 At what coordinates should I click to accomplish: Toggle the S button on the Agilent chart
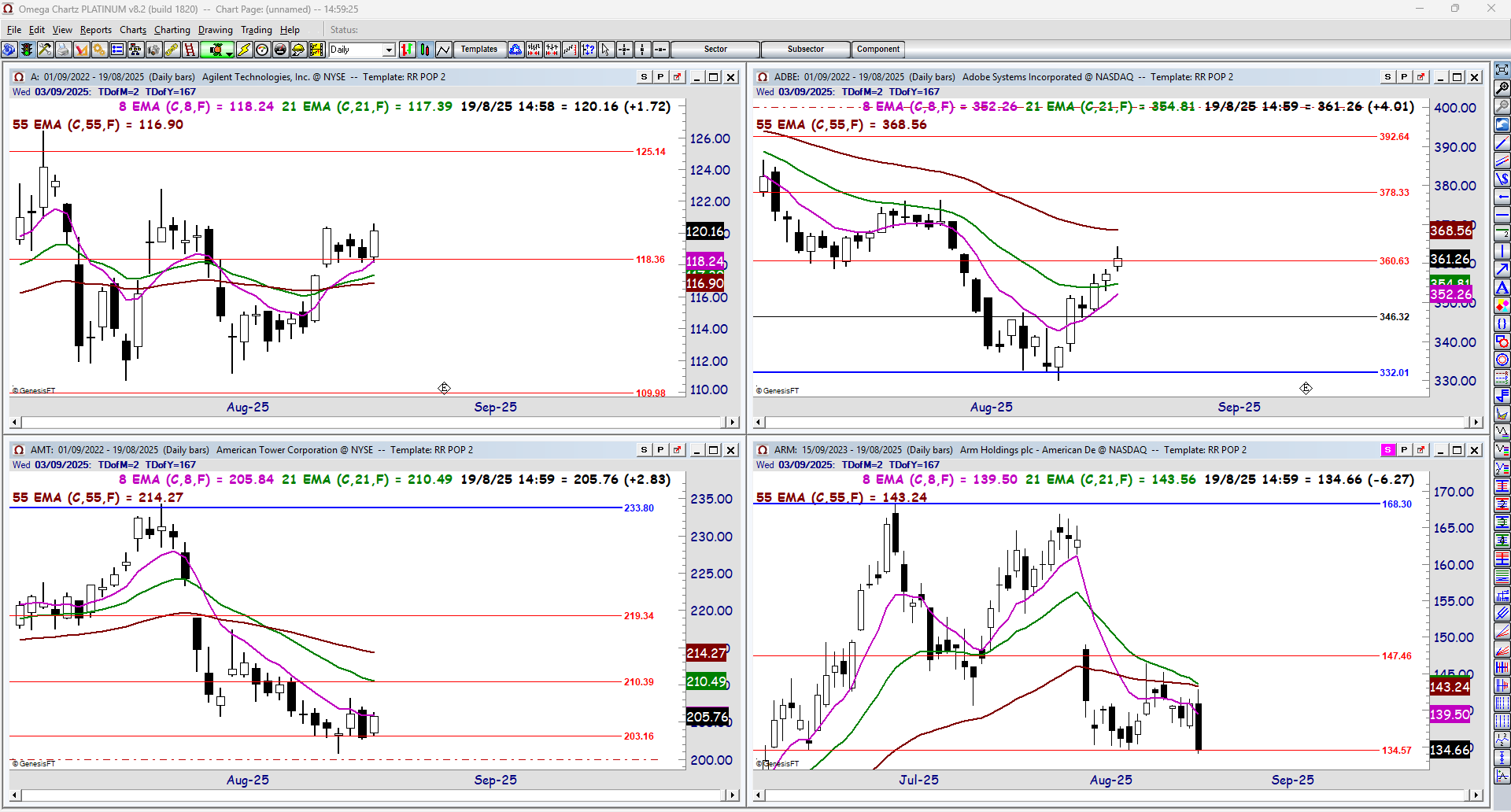(x=645, y=77)
